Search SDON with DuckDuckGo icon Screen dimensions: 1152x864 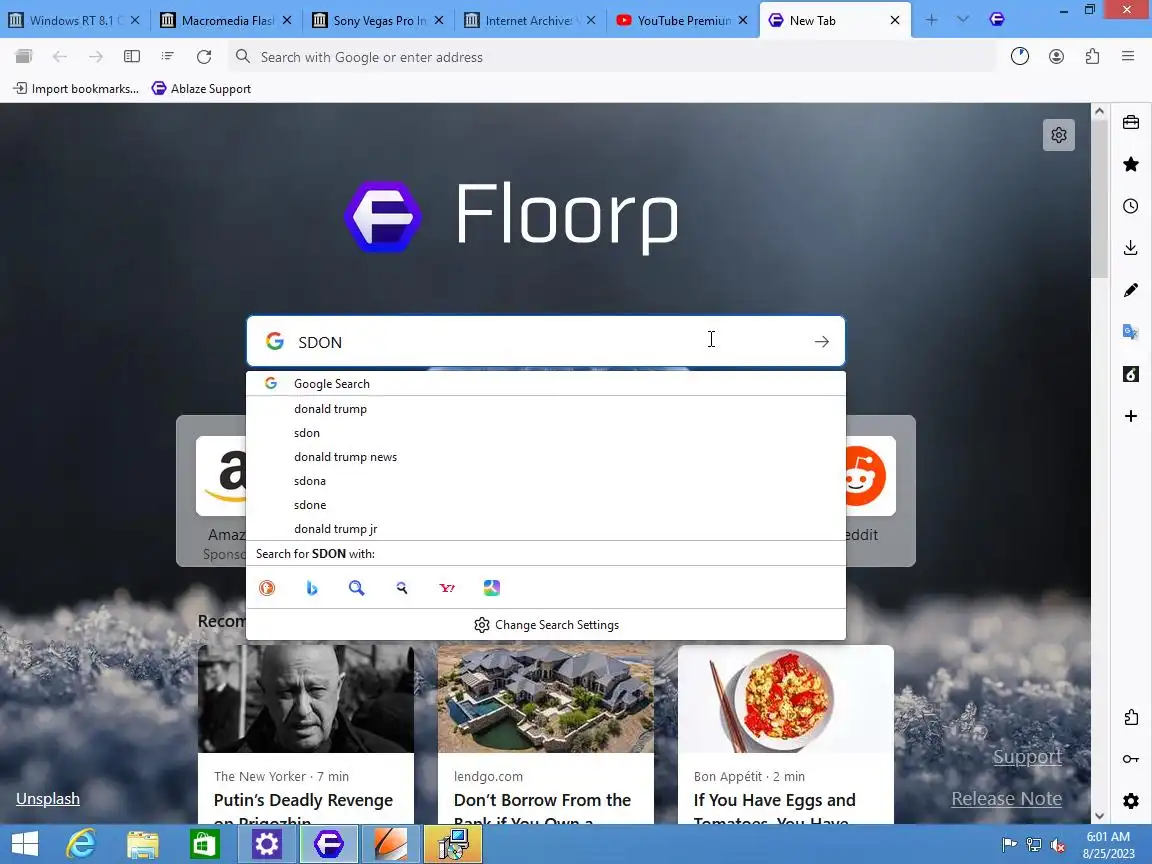267,588
